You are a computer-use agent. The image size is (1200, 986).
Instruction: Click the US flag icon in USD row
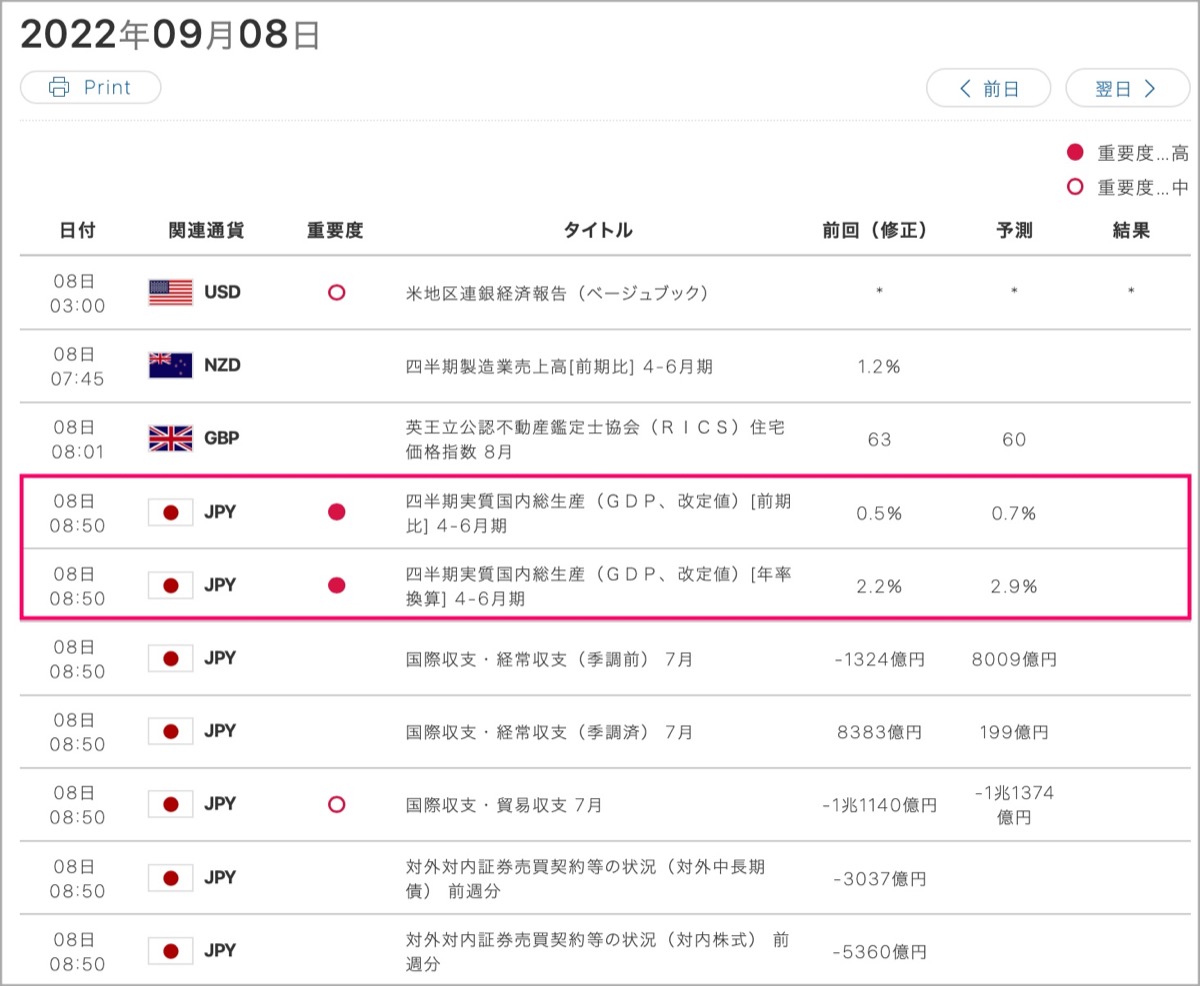pyautogui.click(x=171, y=292)
